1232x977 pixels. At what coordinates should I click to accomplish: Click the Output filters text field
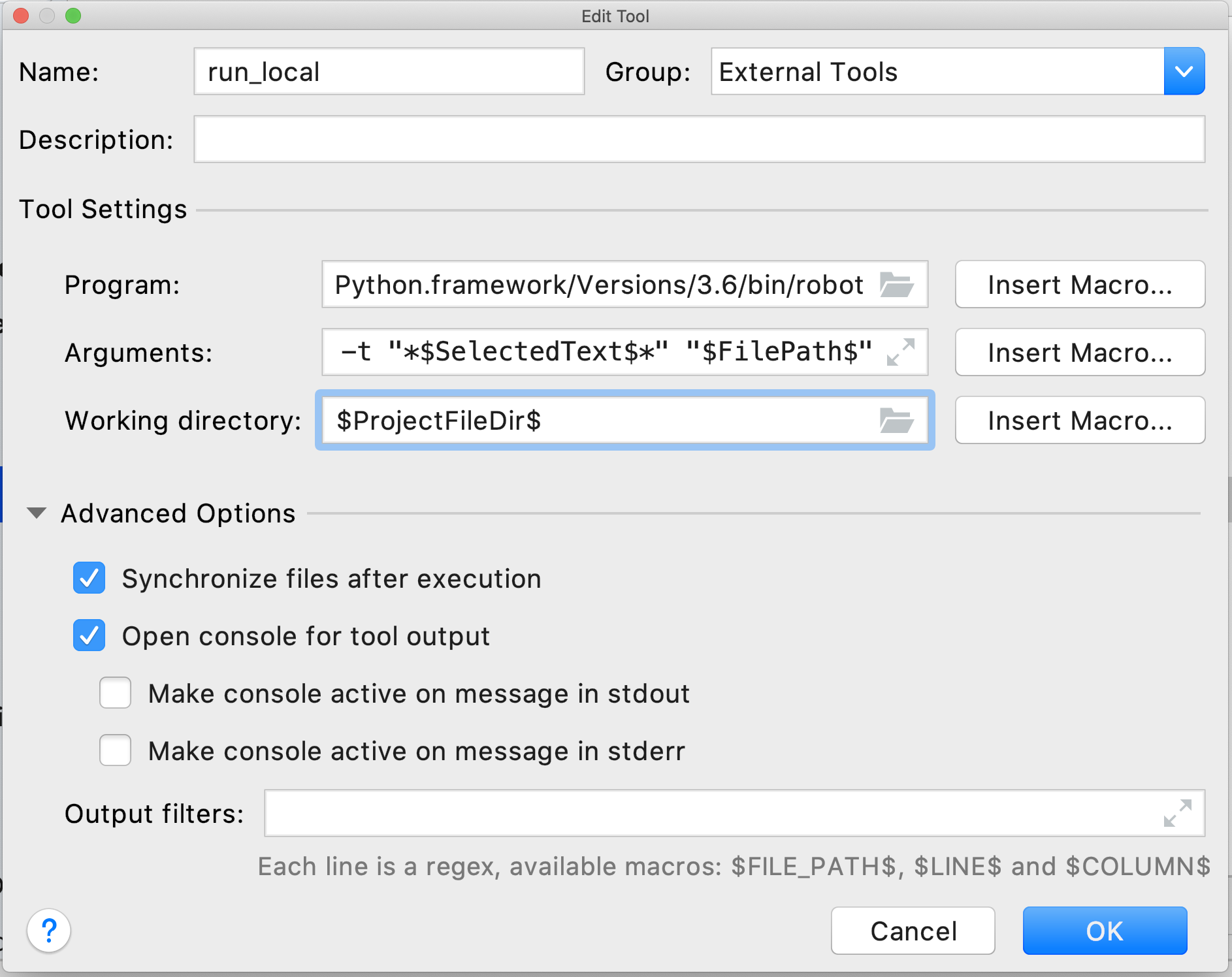click(712, 813)
